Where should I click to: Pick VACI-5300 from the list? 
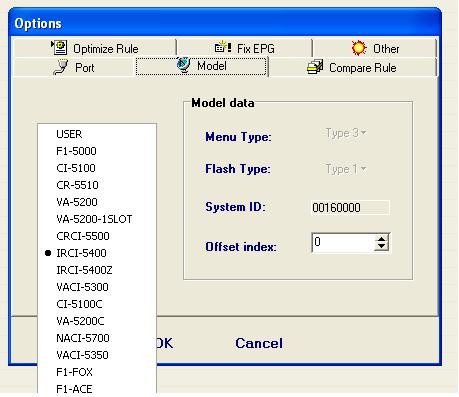tap(97, 287)
